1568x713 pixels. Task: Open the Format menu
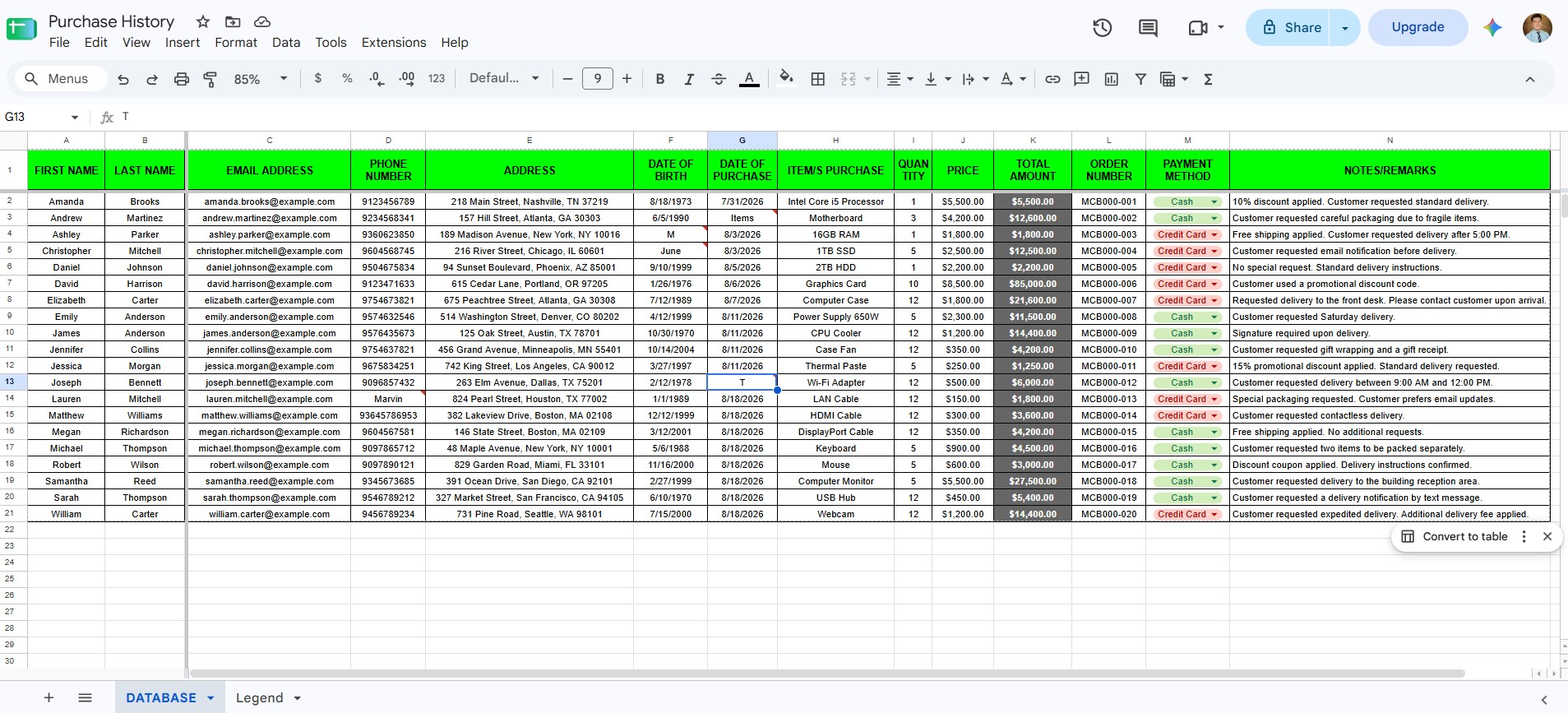[x=236, y=43]
